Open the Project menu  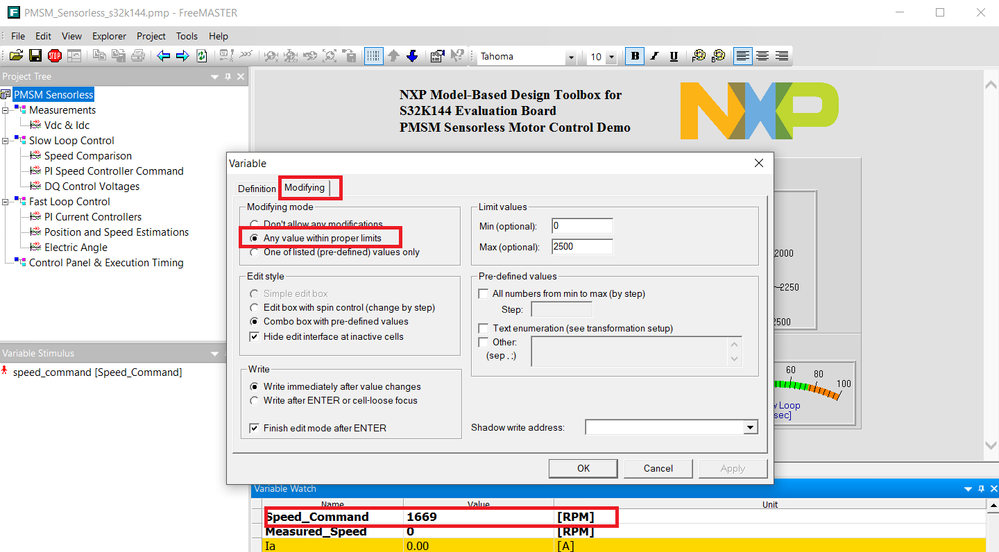tap(151, 36)
